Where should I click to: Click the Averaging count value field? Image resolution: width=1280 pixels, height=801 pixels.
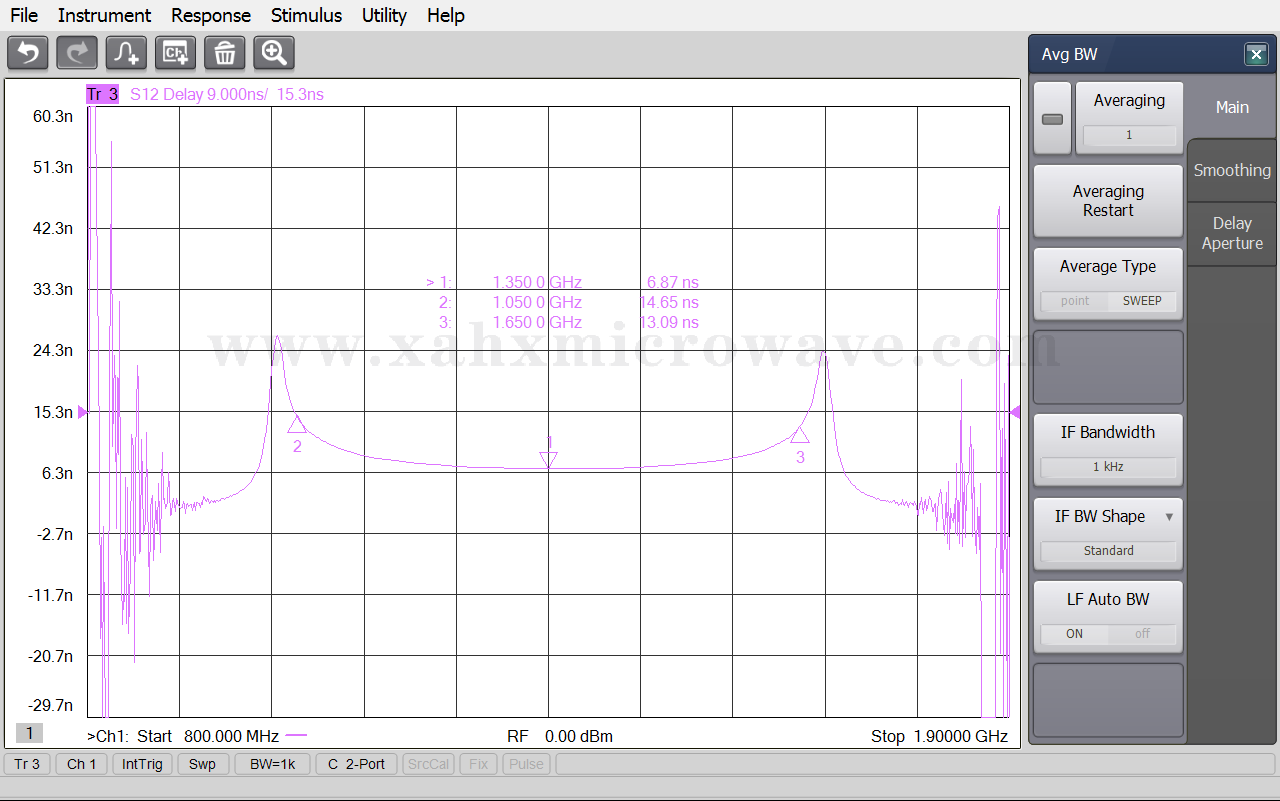pos(1129,135)
